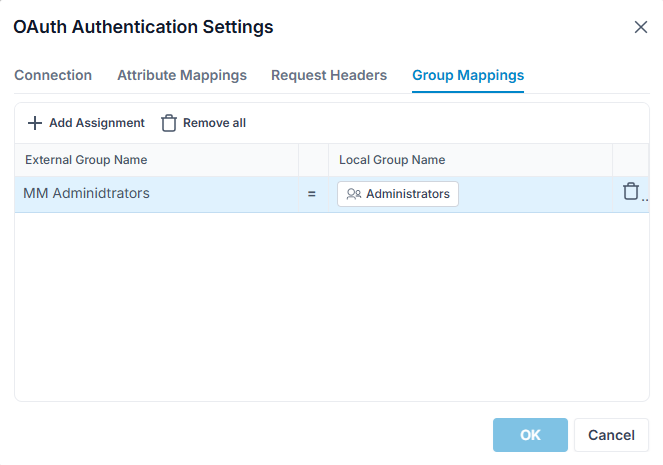Close the OAuth Authentication Settings dialog
The height and width of the screenshot is (465, 663).
pos(641,27)
